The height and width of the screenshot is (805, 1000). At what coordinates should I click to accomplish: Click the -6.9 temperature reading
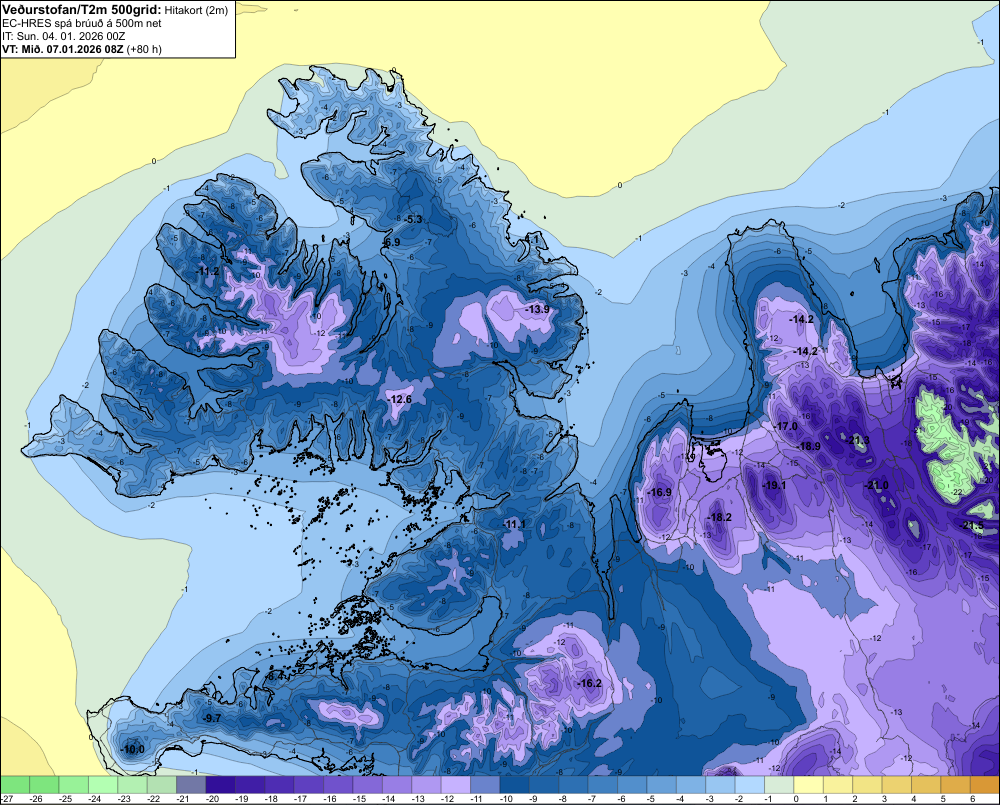click(x=392, y=242)
